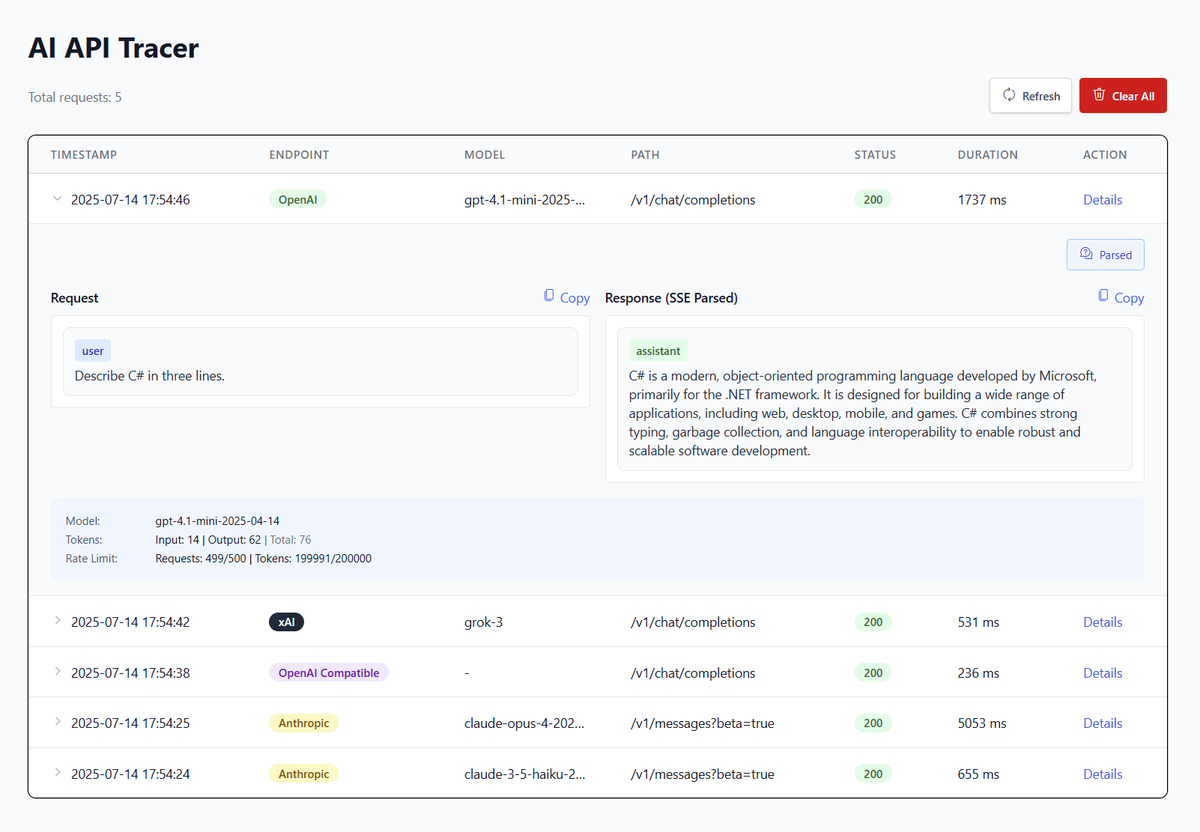Screen dimensions: 1200x832
Task: Click the xAI endpoint badge
Action: 286,622
